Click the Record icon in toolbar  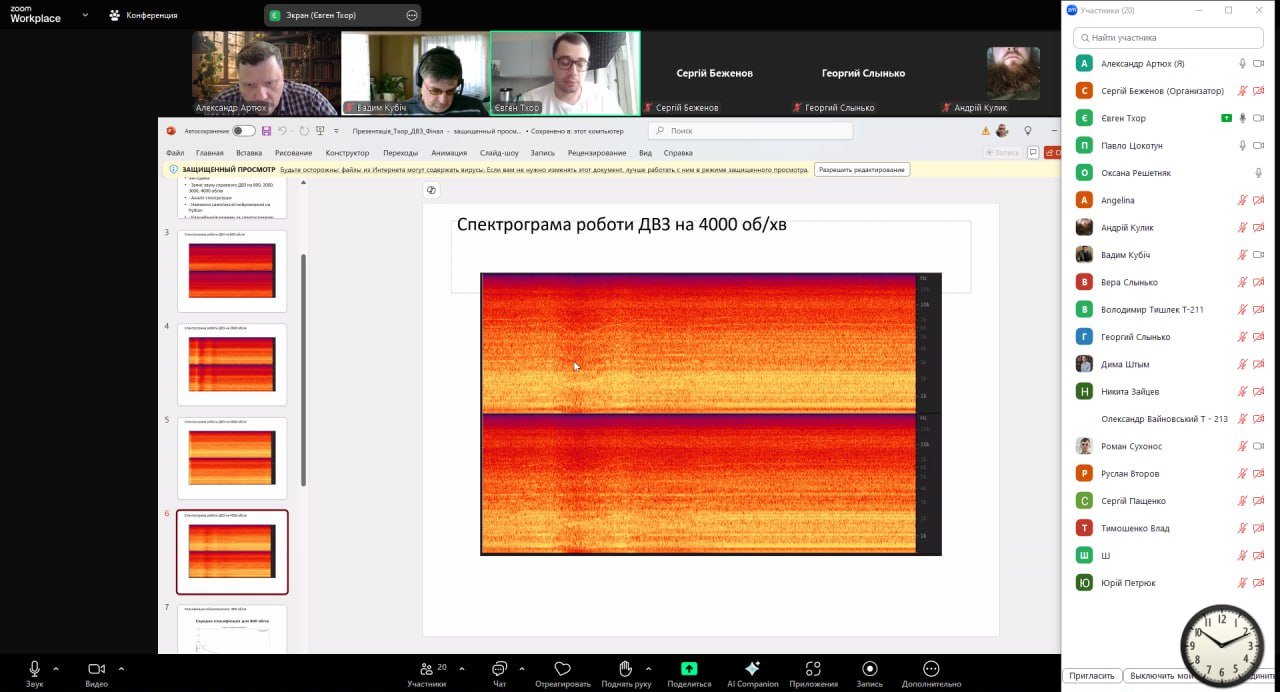click(x=869, y=669)
